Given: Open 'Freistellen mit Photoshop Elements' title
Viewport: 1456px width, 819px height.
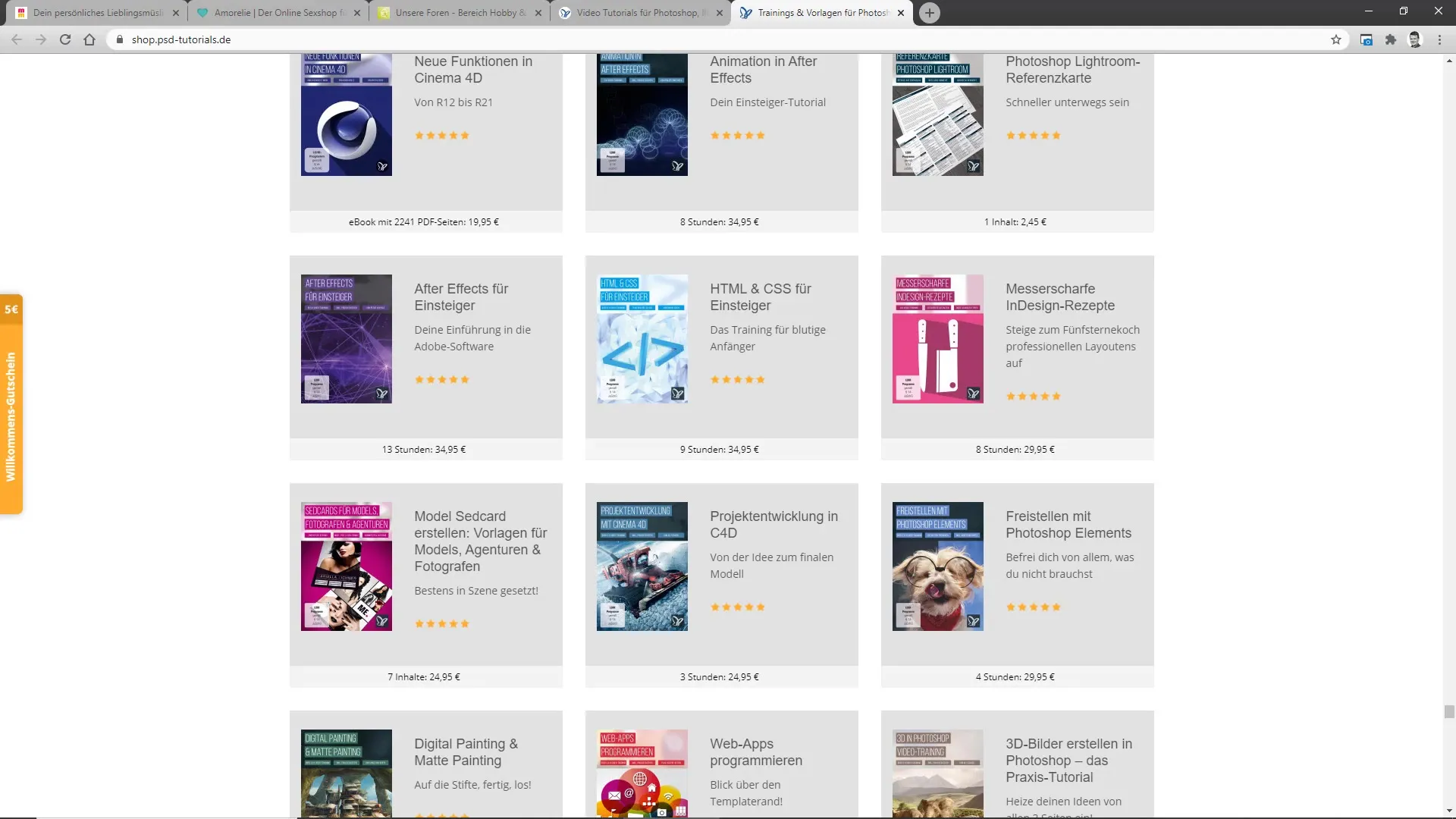Looking at the screenshot, I should (1068, 525).
